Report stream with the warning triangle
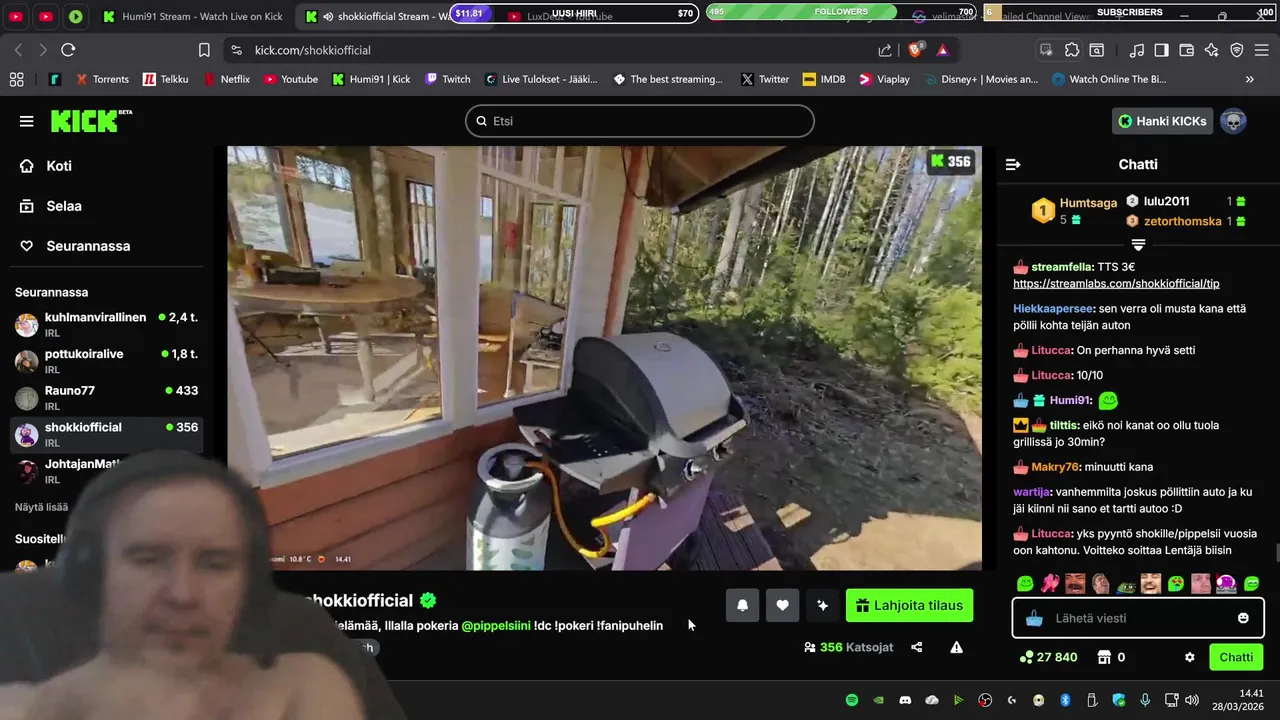 956,647
